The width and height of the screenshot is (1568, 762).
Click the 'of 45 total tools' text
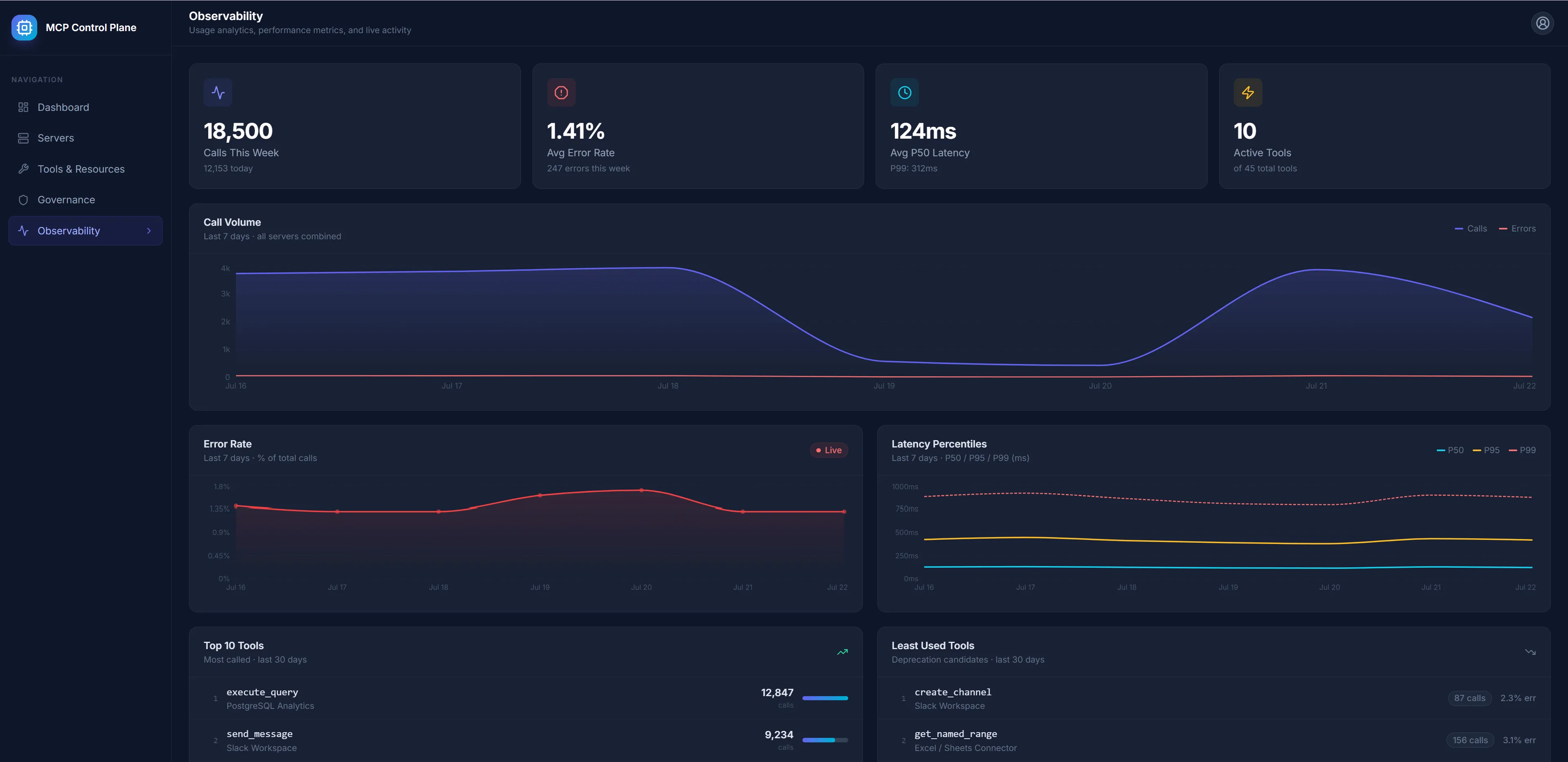(x=1265, y=169)
